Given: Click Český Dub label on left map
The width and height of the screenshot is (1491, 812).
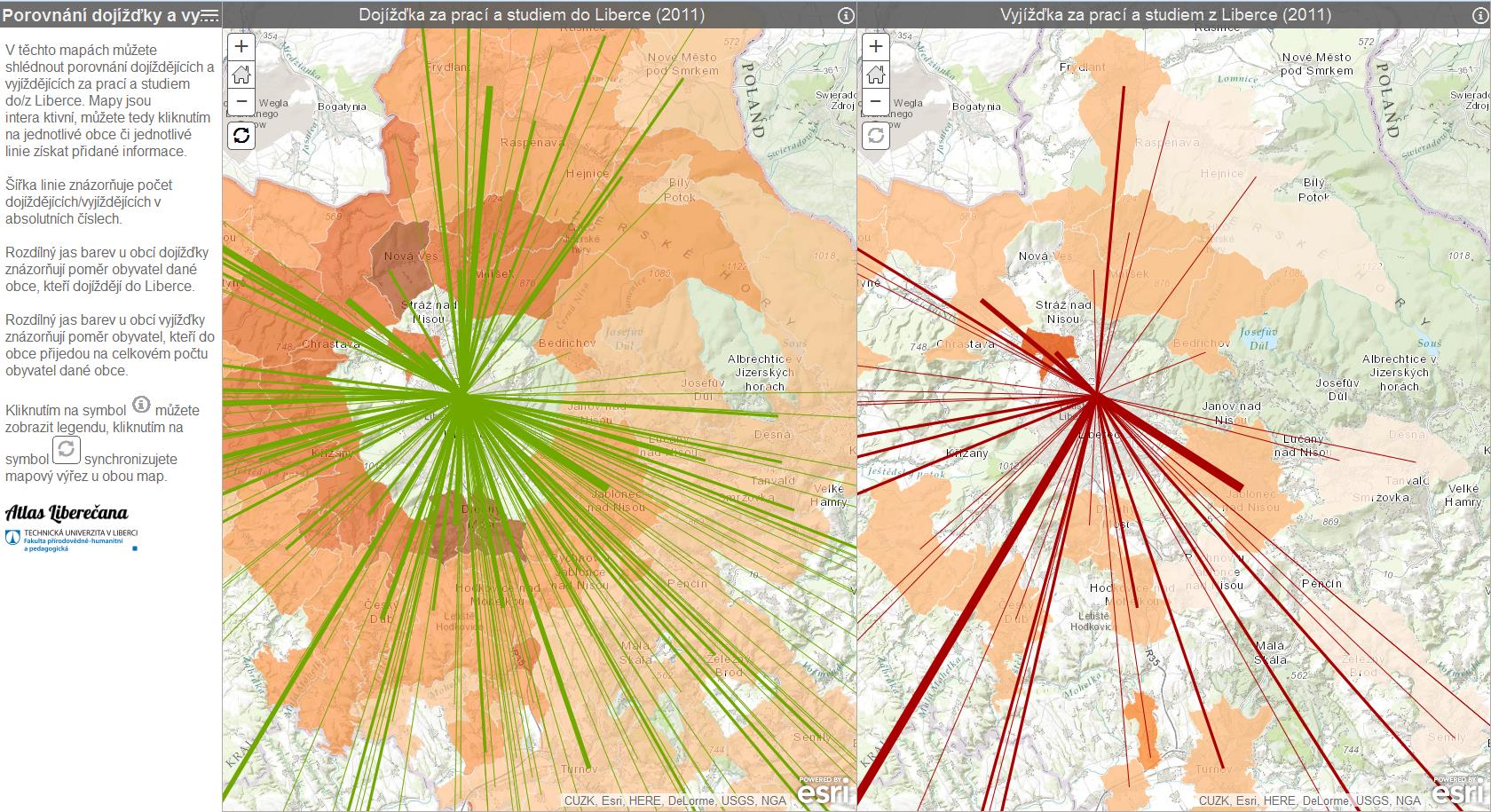Looking at the screenshot, I should [x=382, y=611].
